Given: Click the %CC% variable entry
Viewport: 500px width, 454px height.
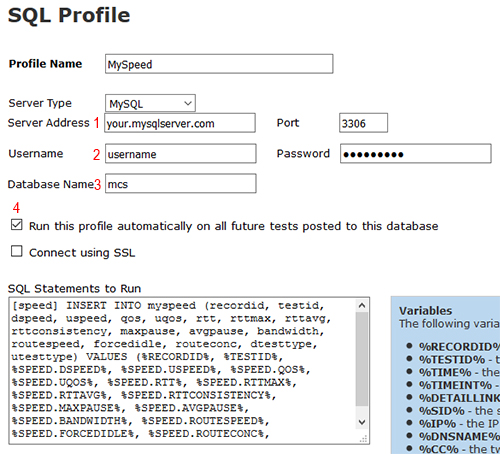Looking at the screenshot, I should click(459, 449).
